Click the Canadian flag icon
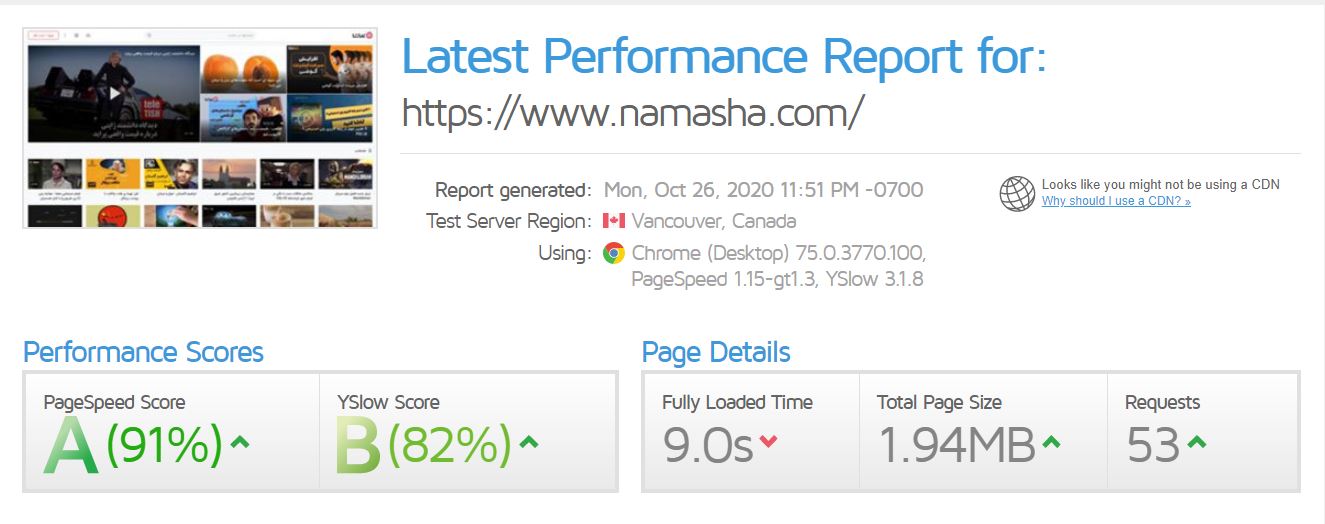The image size is (1325, 524). click(x=613, y=221)
